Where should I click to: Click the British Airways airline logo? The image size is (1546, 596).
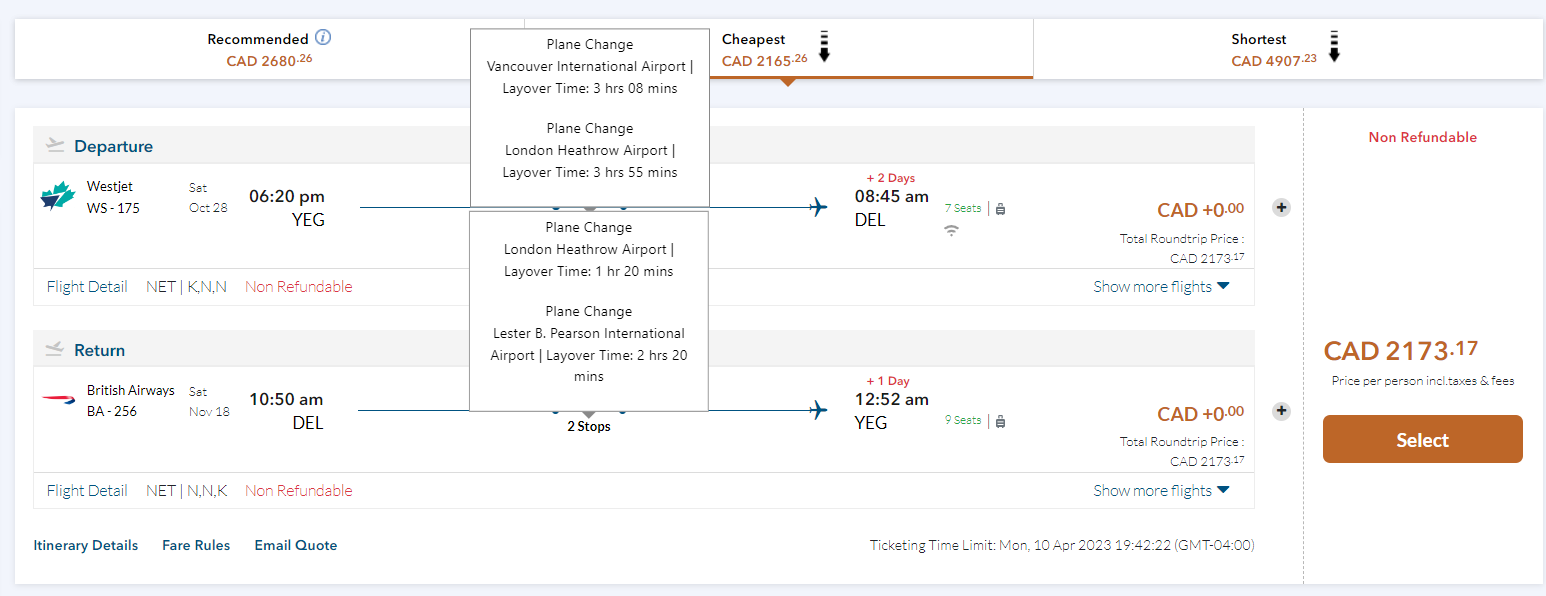[58, 400]
